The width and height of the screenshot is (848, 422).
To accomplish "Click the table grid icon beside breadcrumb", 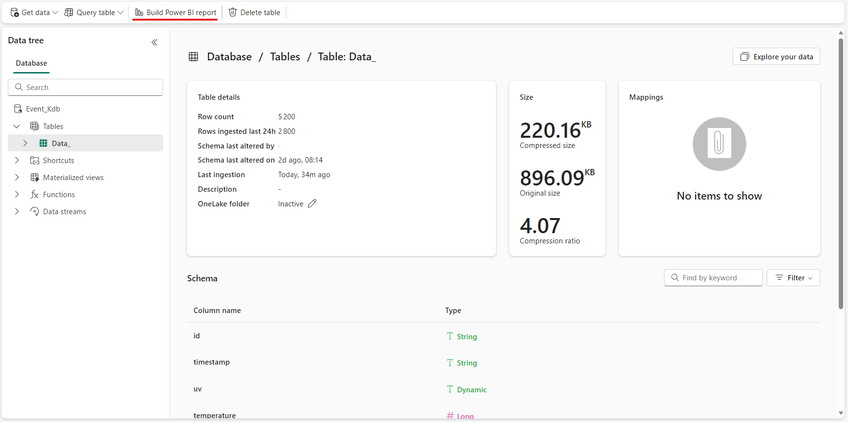I will [193, 57].
